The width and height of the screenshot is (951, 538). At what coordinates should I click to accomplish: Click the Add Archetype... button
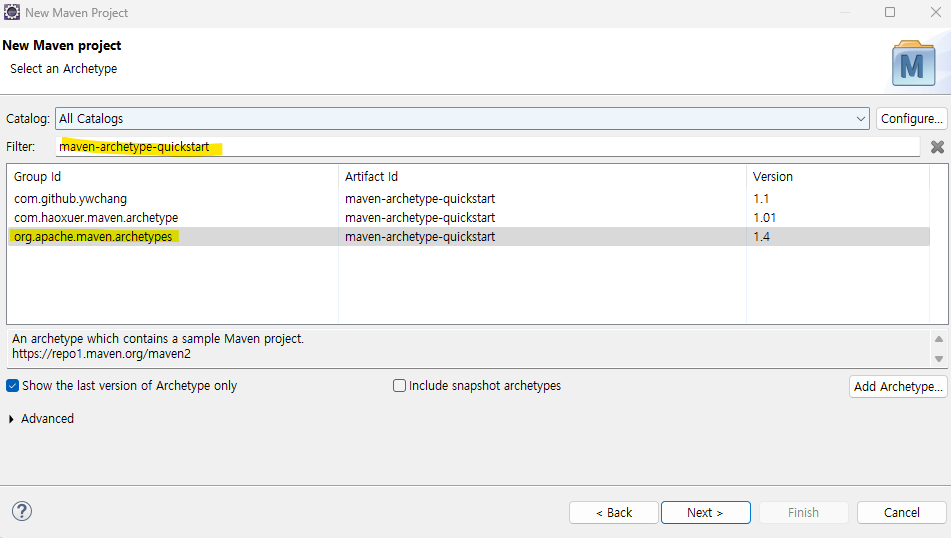click(x=898, y=386)
